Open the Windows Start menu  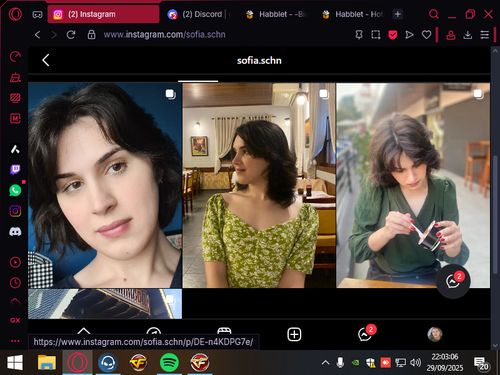pos(15,362)
